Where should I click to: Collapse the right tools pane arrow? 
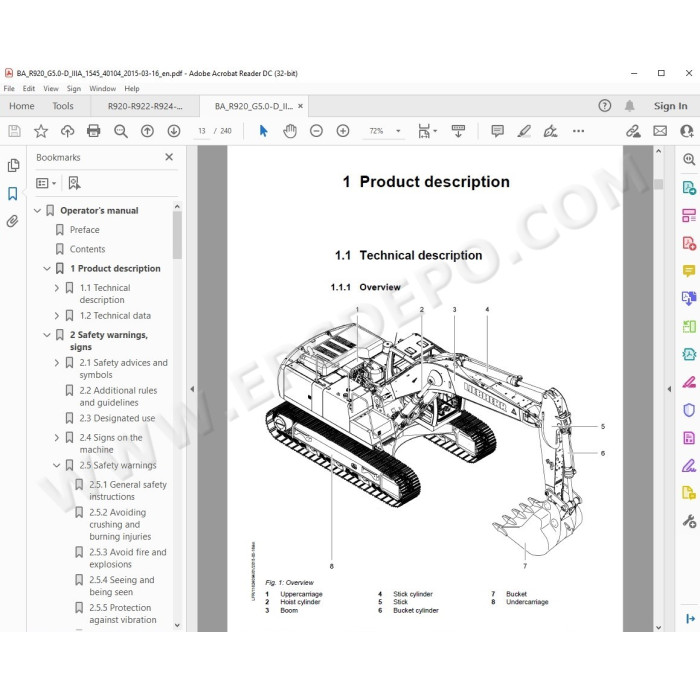pyautogui.click(x=669, y=389)
